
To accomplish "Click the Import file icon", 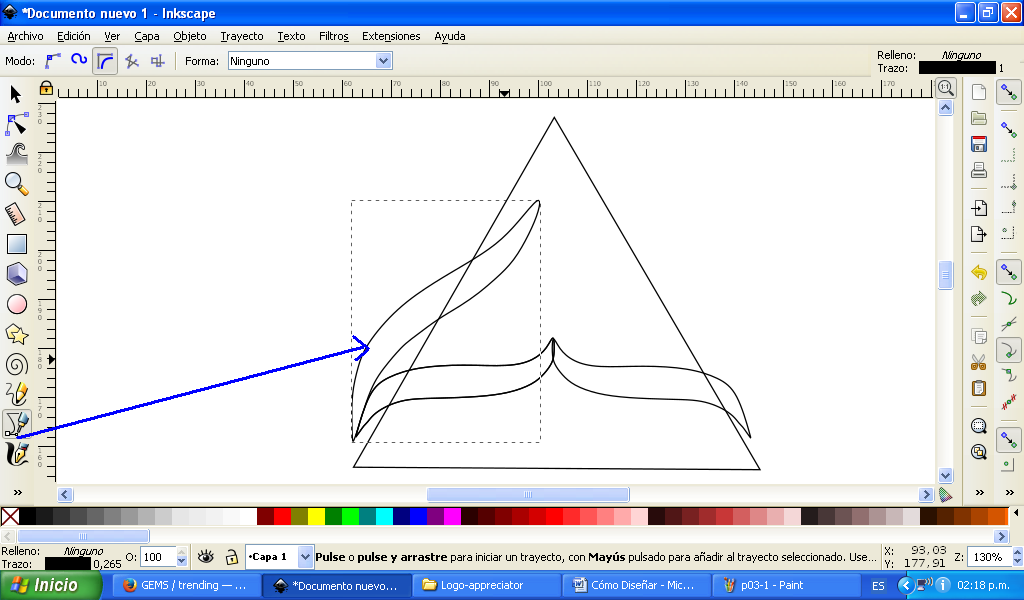I will pos(978,208).
